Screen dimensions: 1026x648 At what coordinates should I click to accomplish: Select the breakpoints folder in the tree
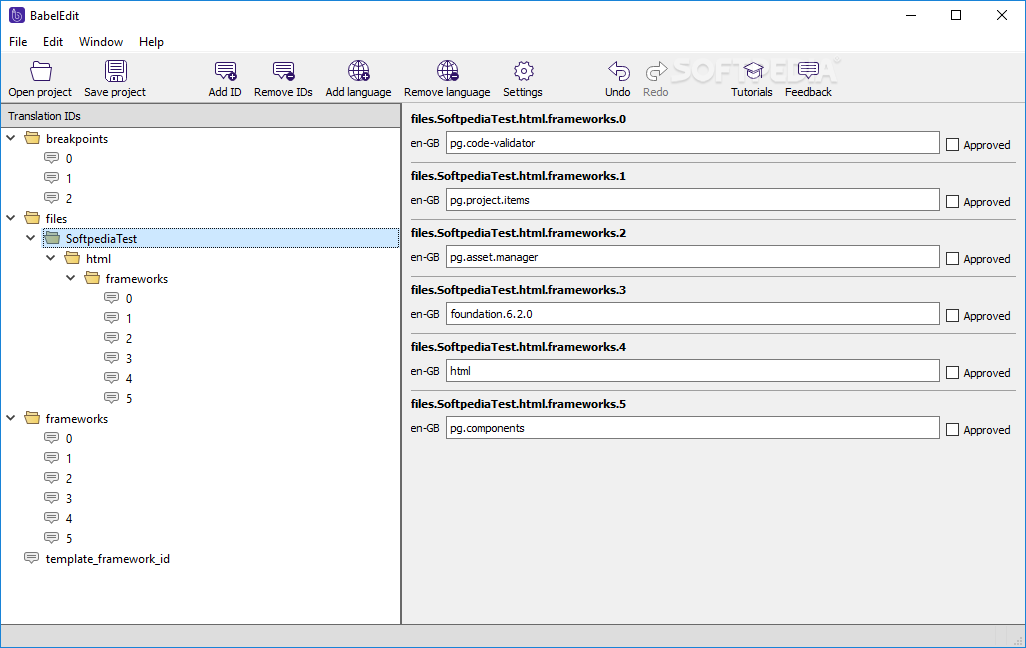point(77,139)
